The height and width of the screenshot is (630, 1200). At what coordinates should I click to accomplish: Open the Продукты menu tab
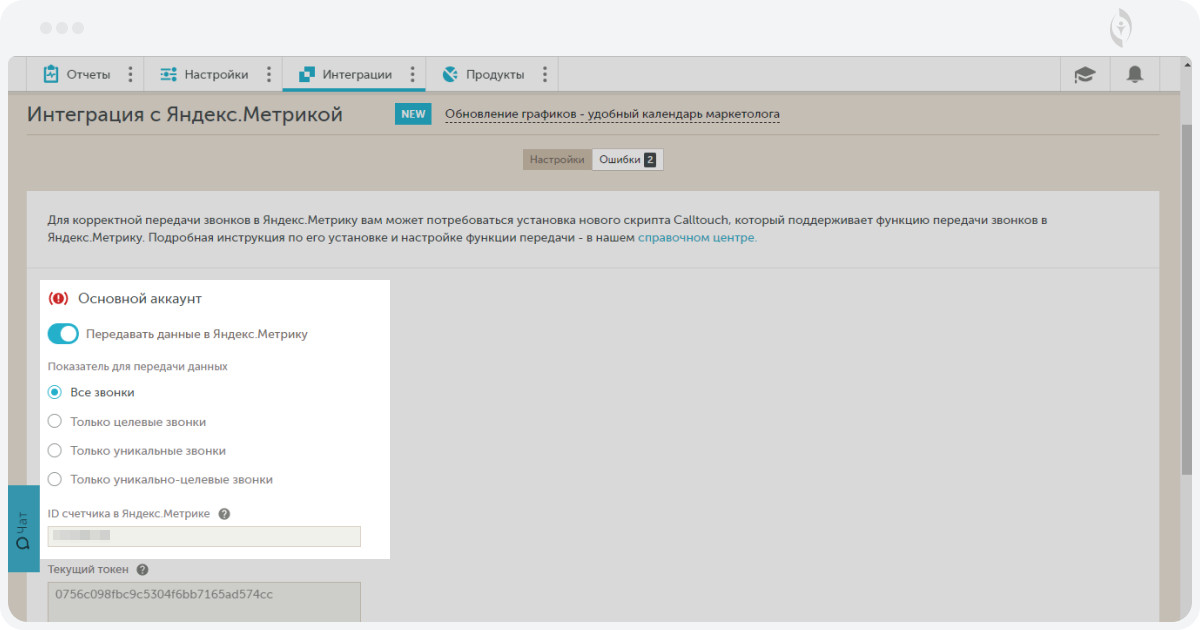tap(484, 74)
